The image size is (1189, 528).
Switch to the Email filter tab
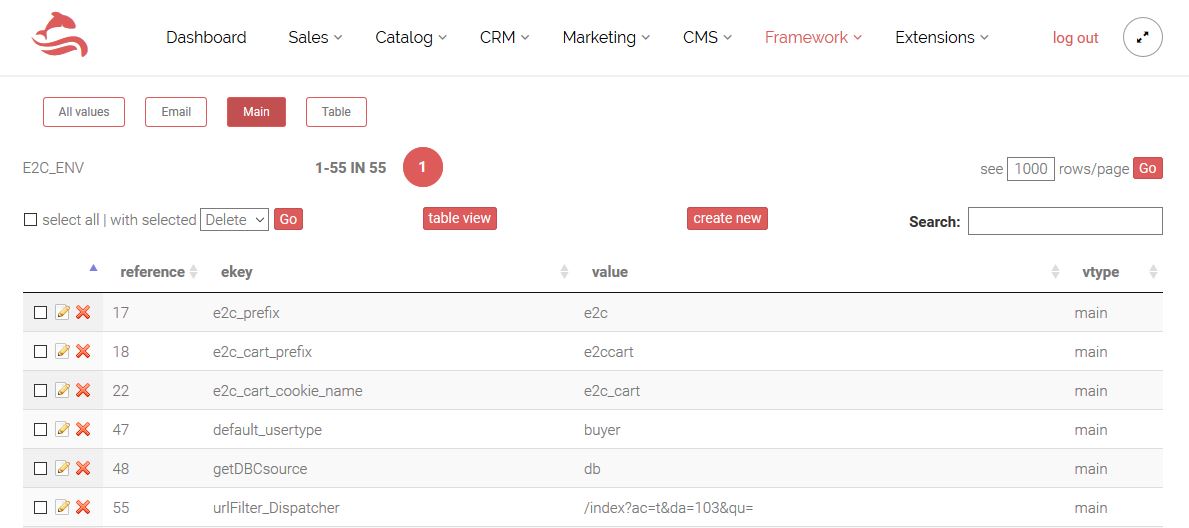click(176, 112)
